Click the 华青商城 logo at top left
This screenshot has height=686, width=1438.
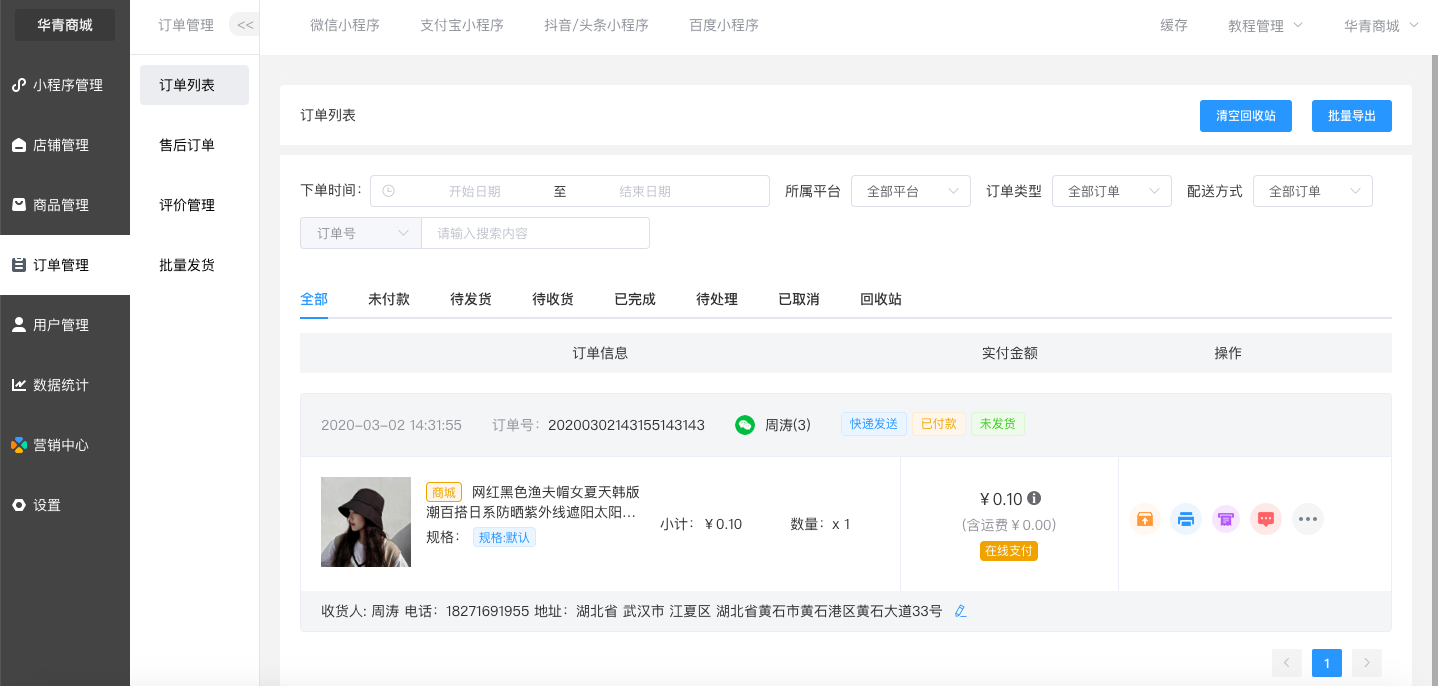(65, 25)
